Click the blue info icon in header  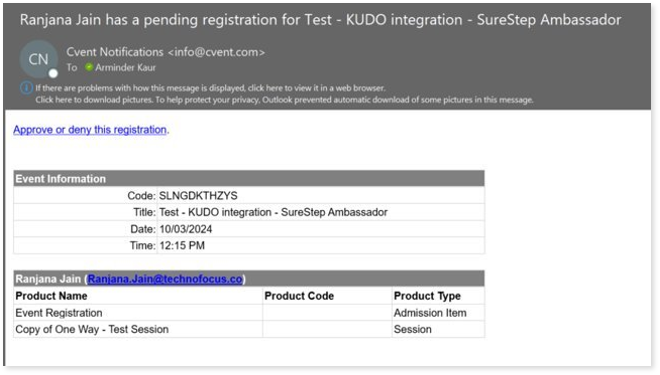point(26,88)
